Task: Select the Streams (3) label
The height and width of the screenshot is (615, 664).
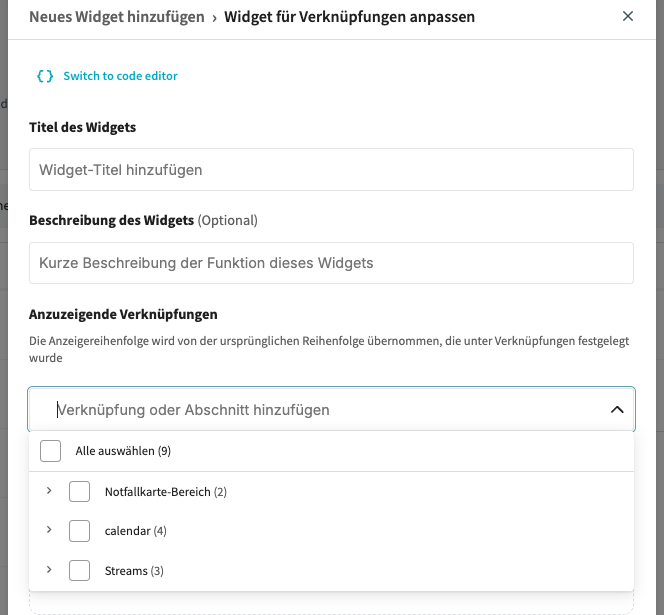Action: (134, 571)
